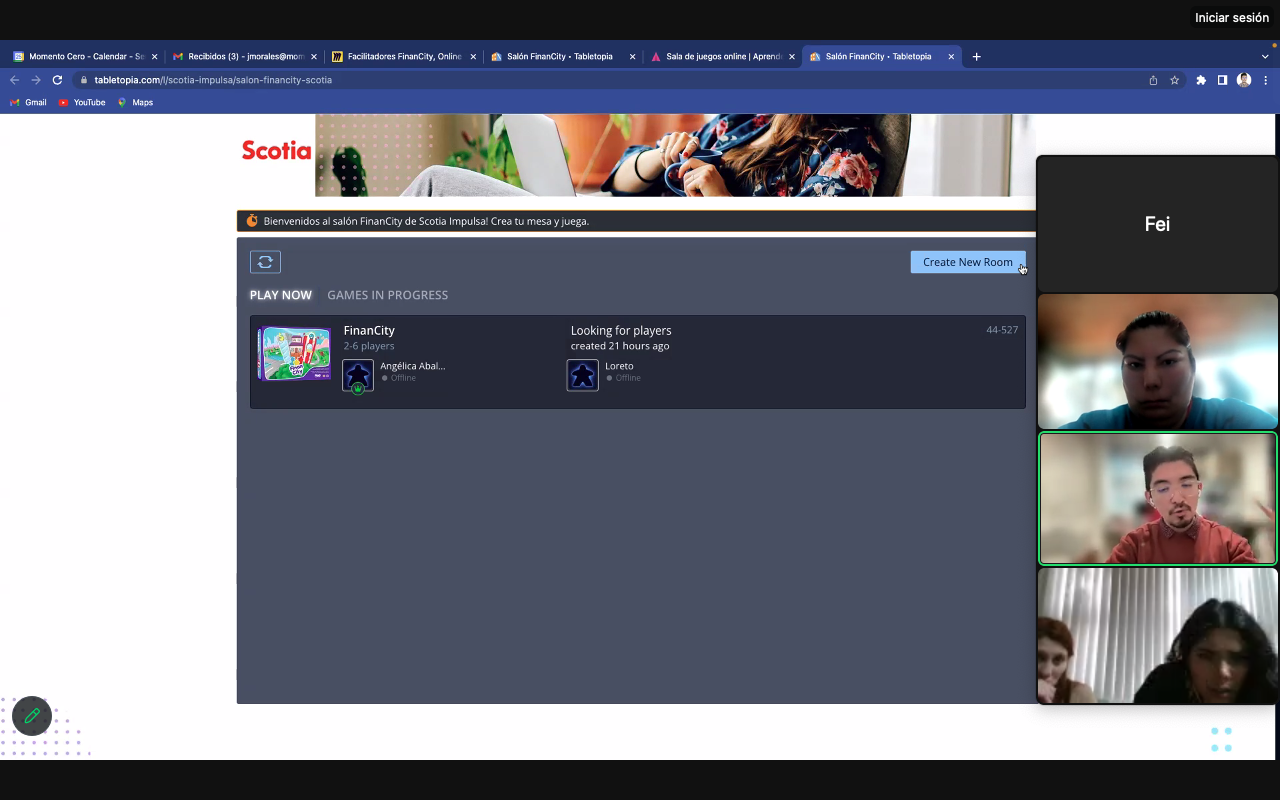Toggle the browser side panel
Viewport: 1280px width, 800px height.
click(1222, 80)
